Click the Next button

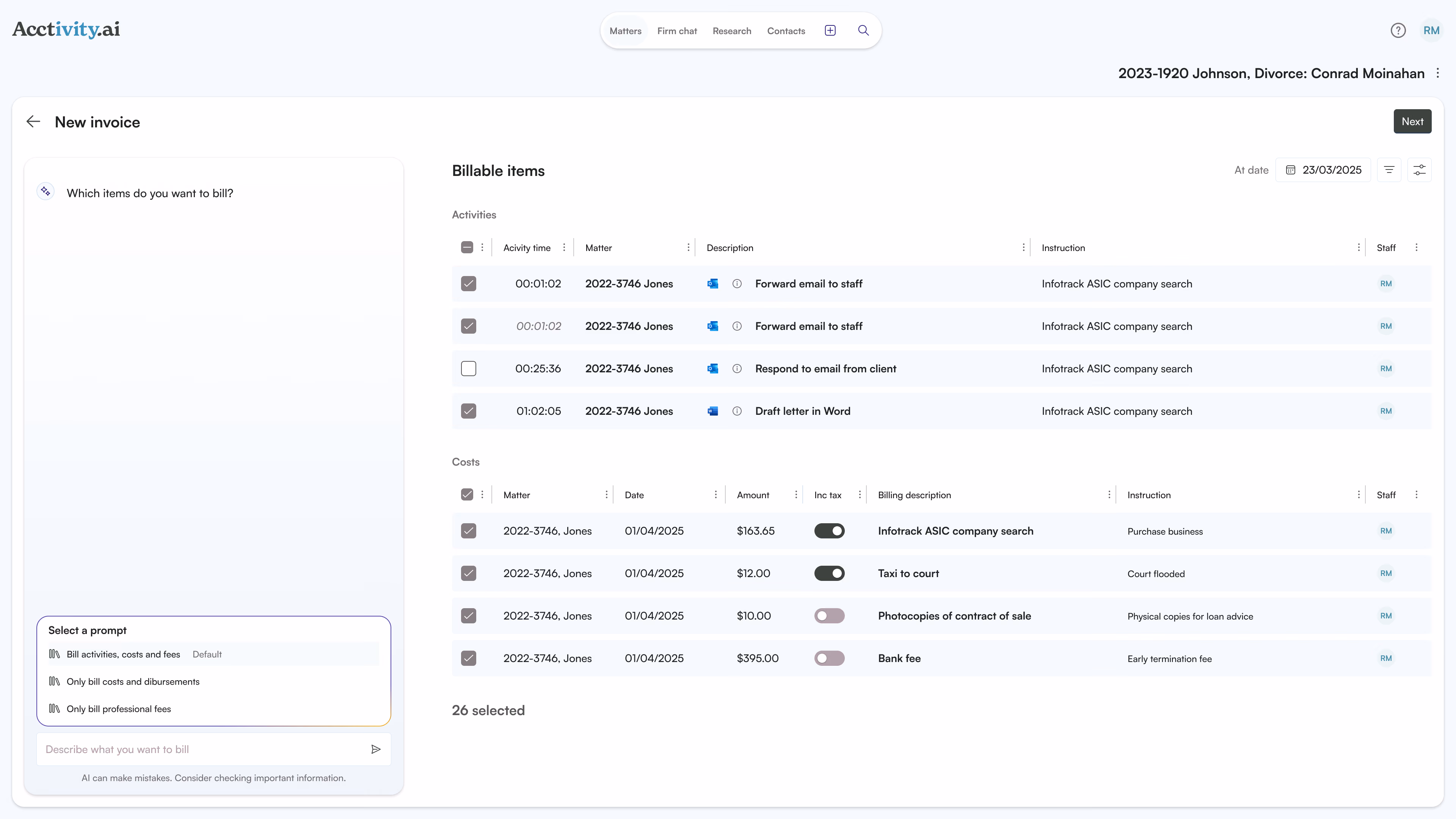click(x=1412, y=121)
